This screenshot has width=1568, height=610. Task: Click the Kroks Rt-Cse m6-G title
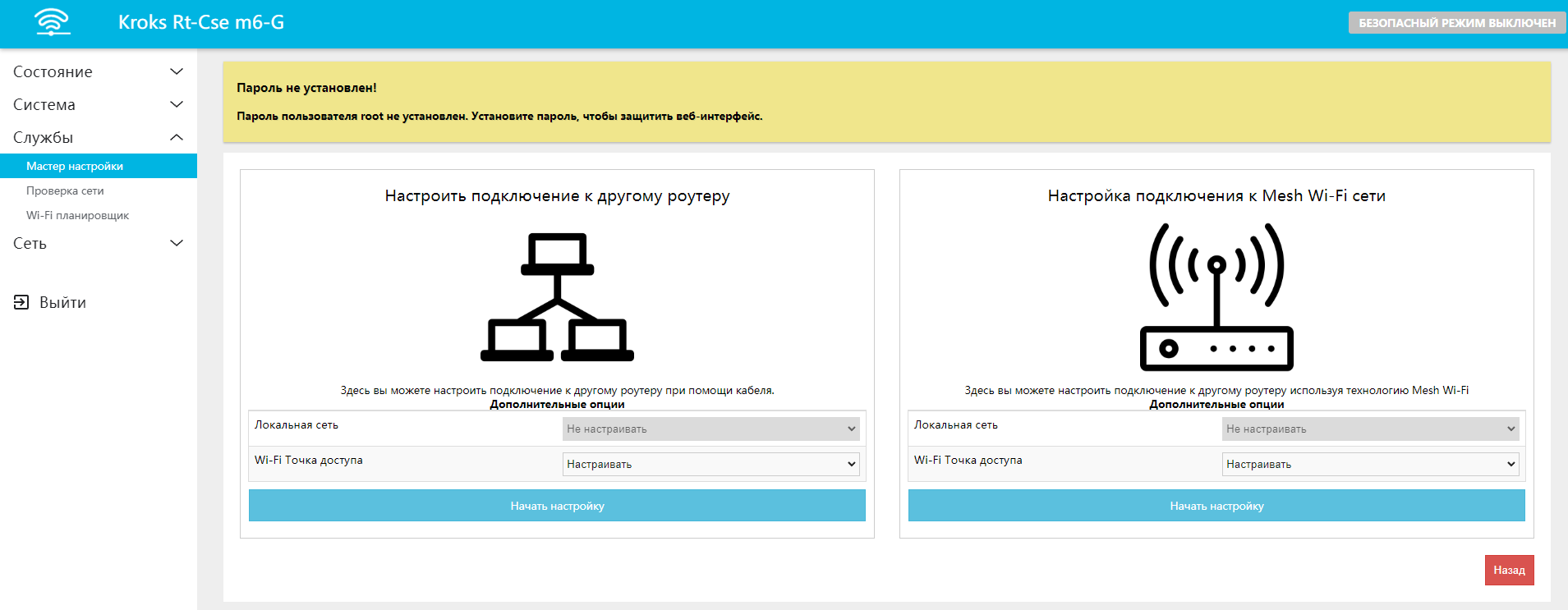click(201, 22)
